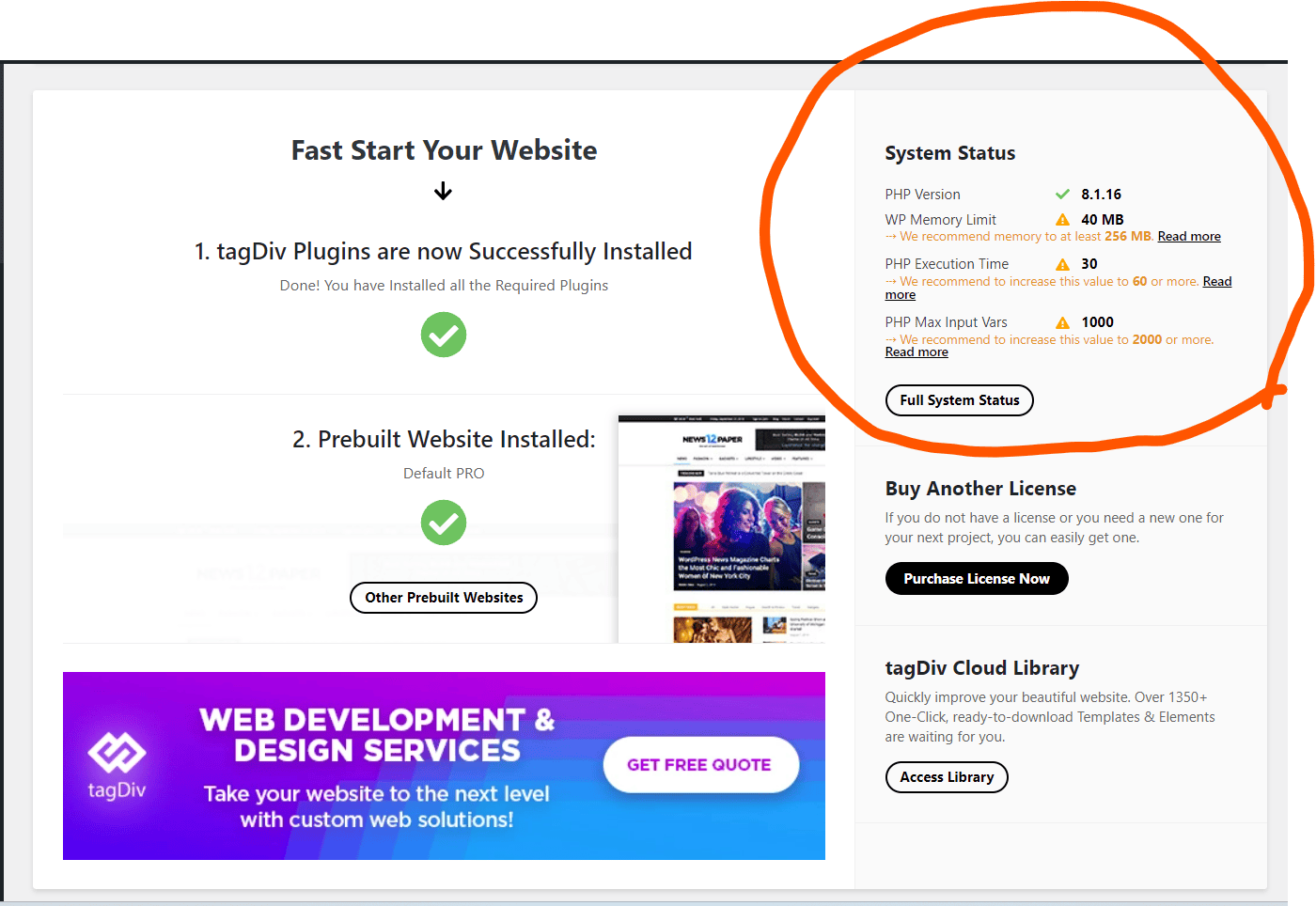Browse Other Prebuilt Websites
Viewport: 1316px width, 906px height.
(x=444, y=598)
